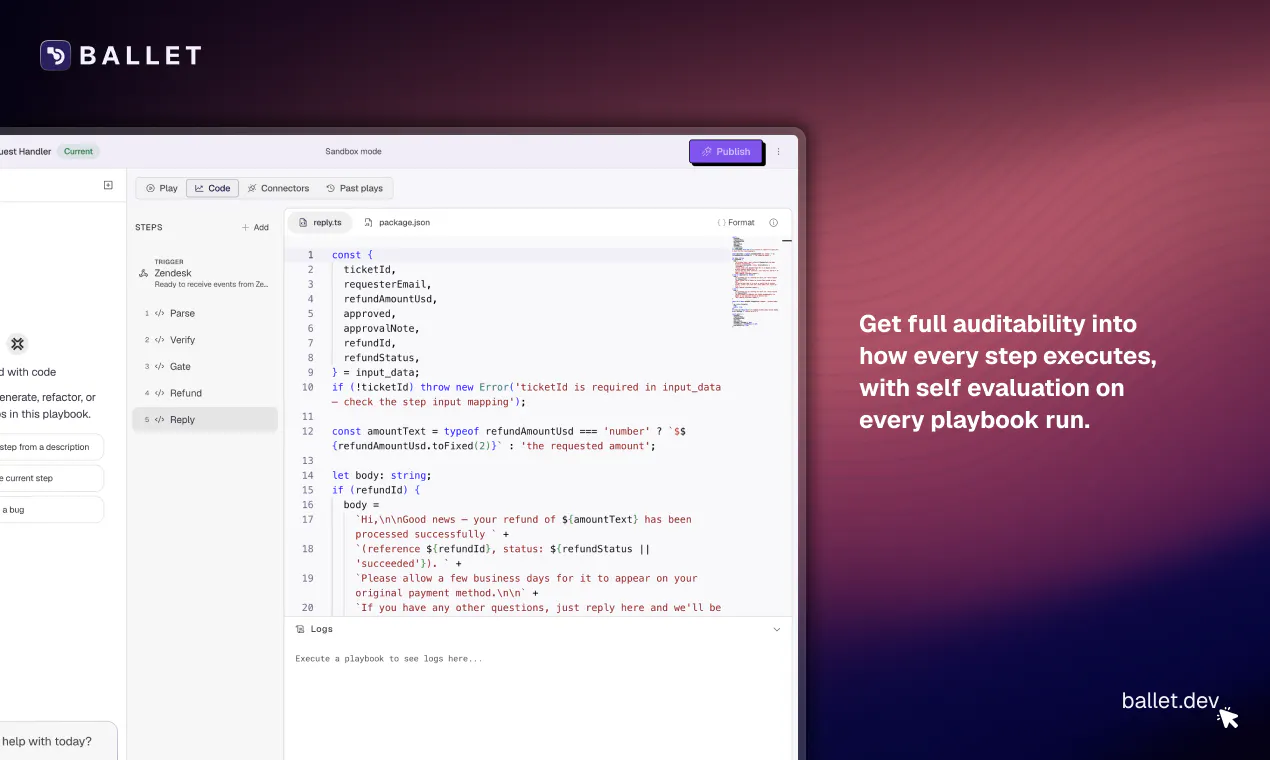1270x760 pixels.
Task: Click the 'if (refundId) {' code line
Action: 376,490
